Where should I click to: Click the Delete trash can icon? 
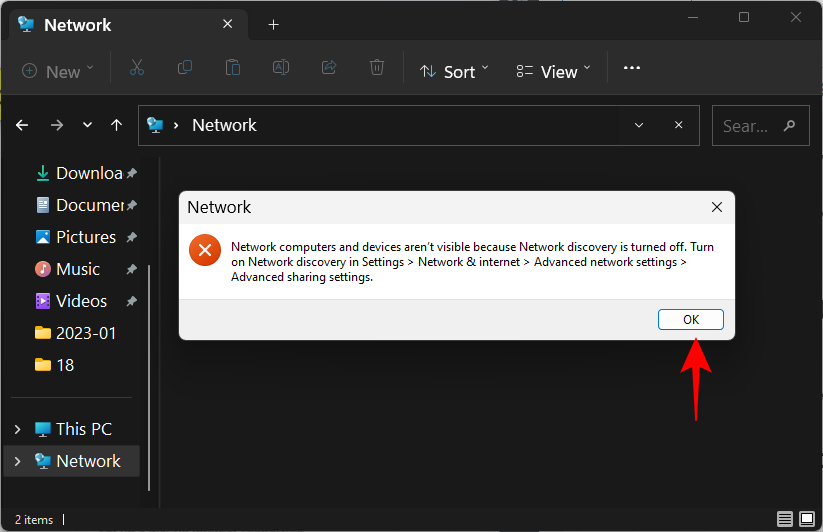377,68
